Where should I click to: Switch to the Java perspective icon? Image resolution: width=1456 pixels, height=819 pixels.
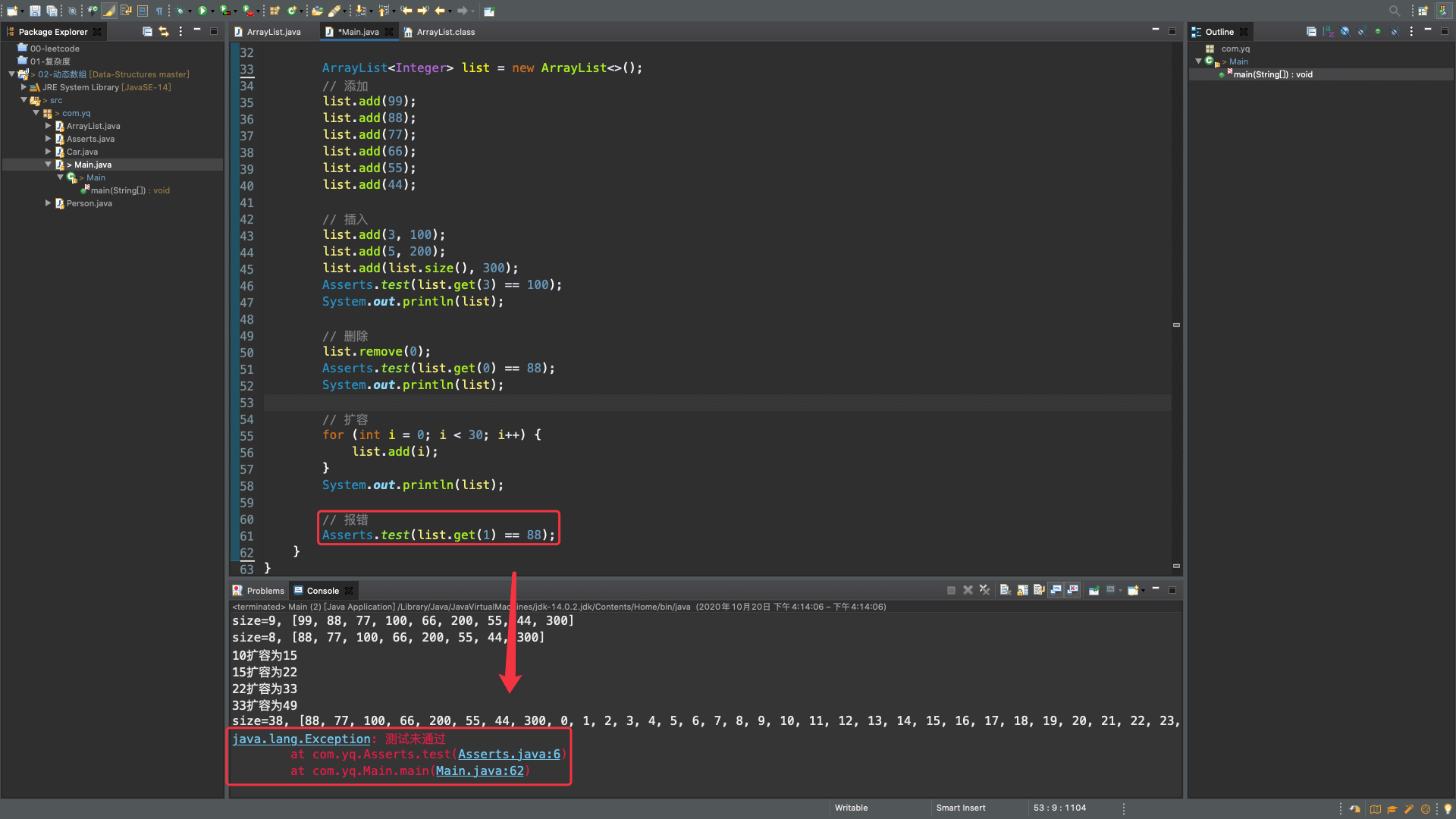1443,11
